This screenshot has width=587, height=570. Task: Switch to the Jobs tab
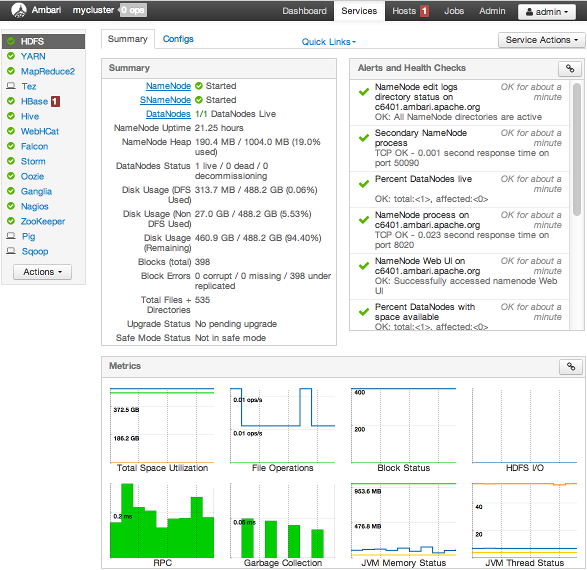click(454, 11)
